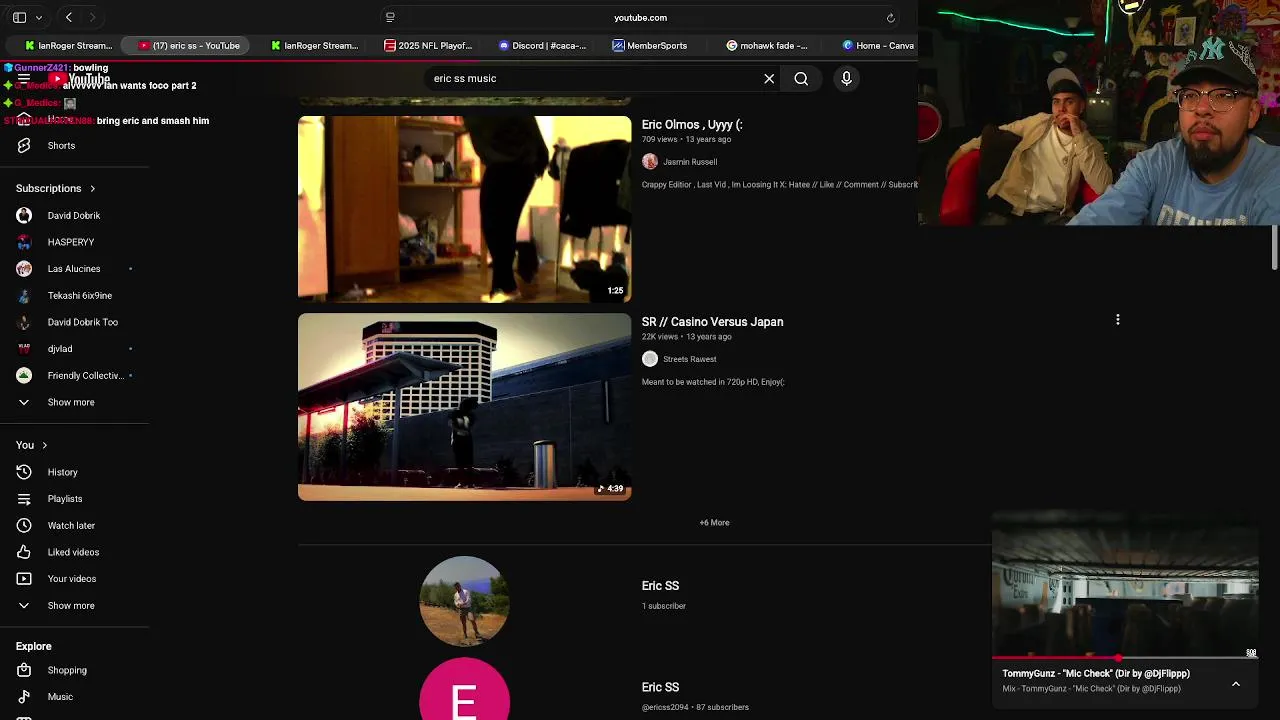This screenshot has height=720, width=1280.
Task: Open the 'SR // Casino Versus Japan' thumbnail
Action: tap(464, 407)
